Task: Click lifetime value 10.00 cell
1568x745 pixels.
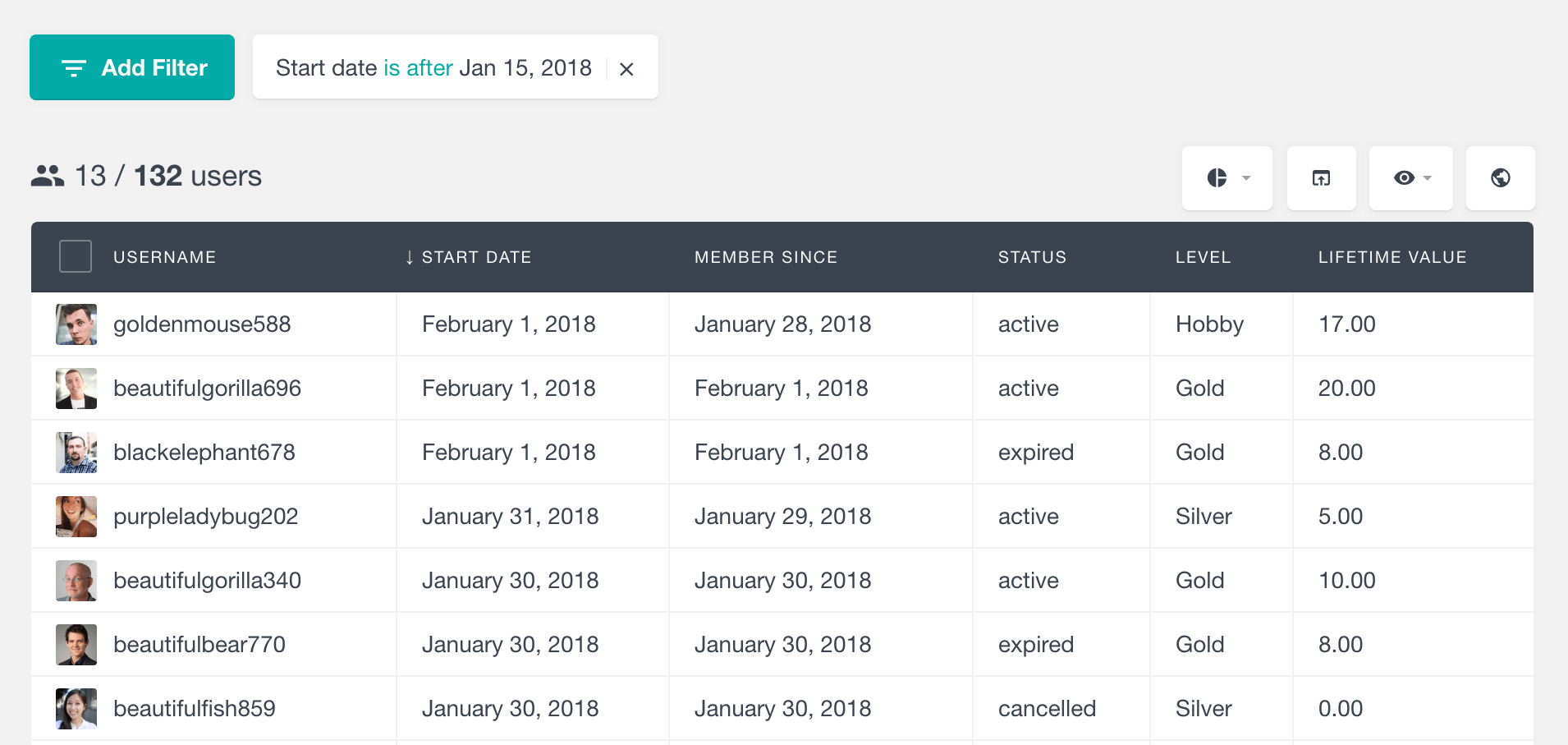Action: 1347,581
